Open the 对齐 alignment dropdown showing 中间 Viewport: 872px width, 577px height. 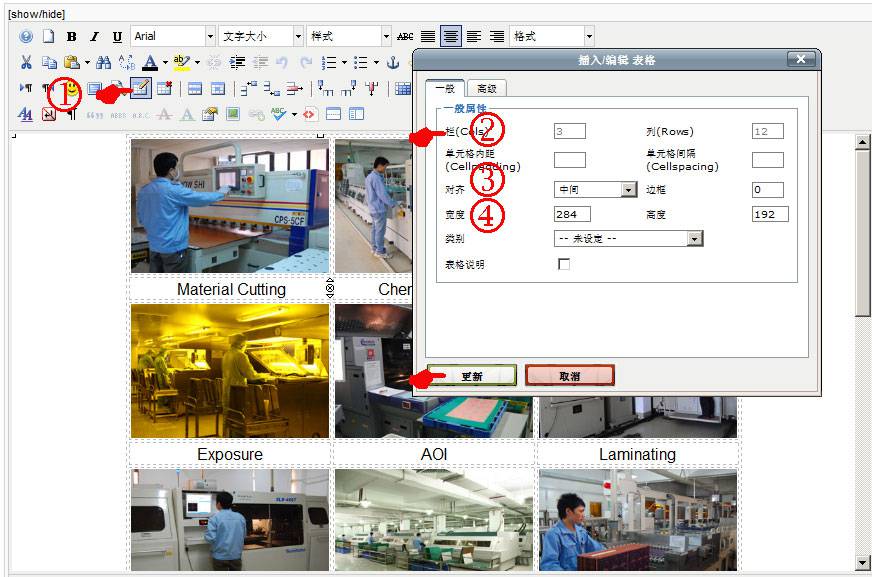click(595, 188)
